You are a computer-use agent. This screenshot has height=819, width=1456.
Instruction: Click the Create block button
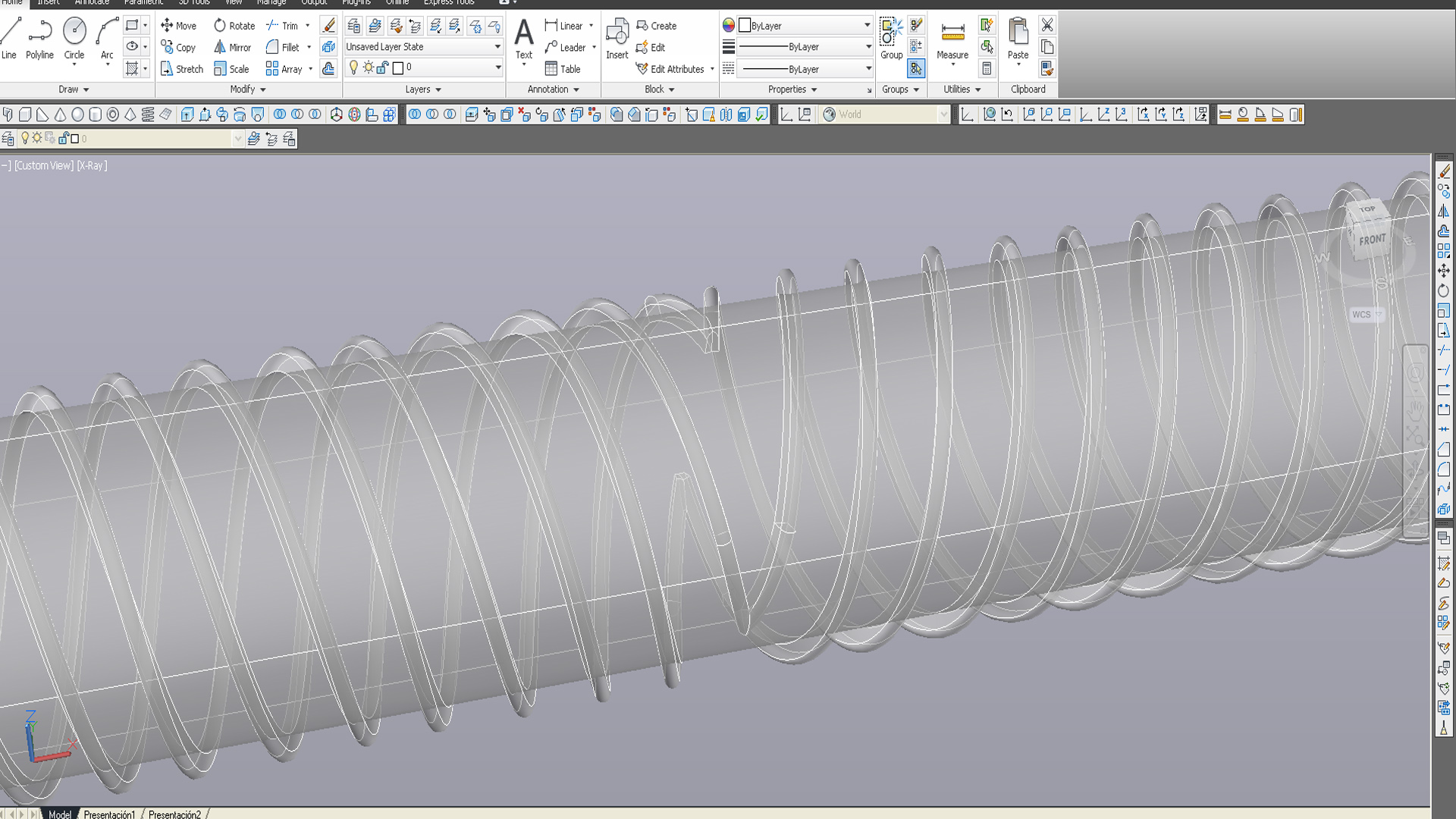[656, 25]
